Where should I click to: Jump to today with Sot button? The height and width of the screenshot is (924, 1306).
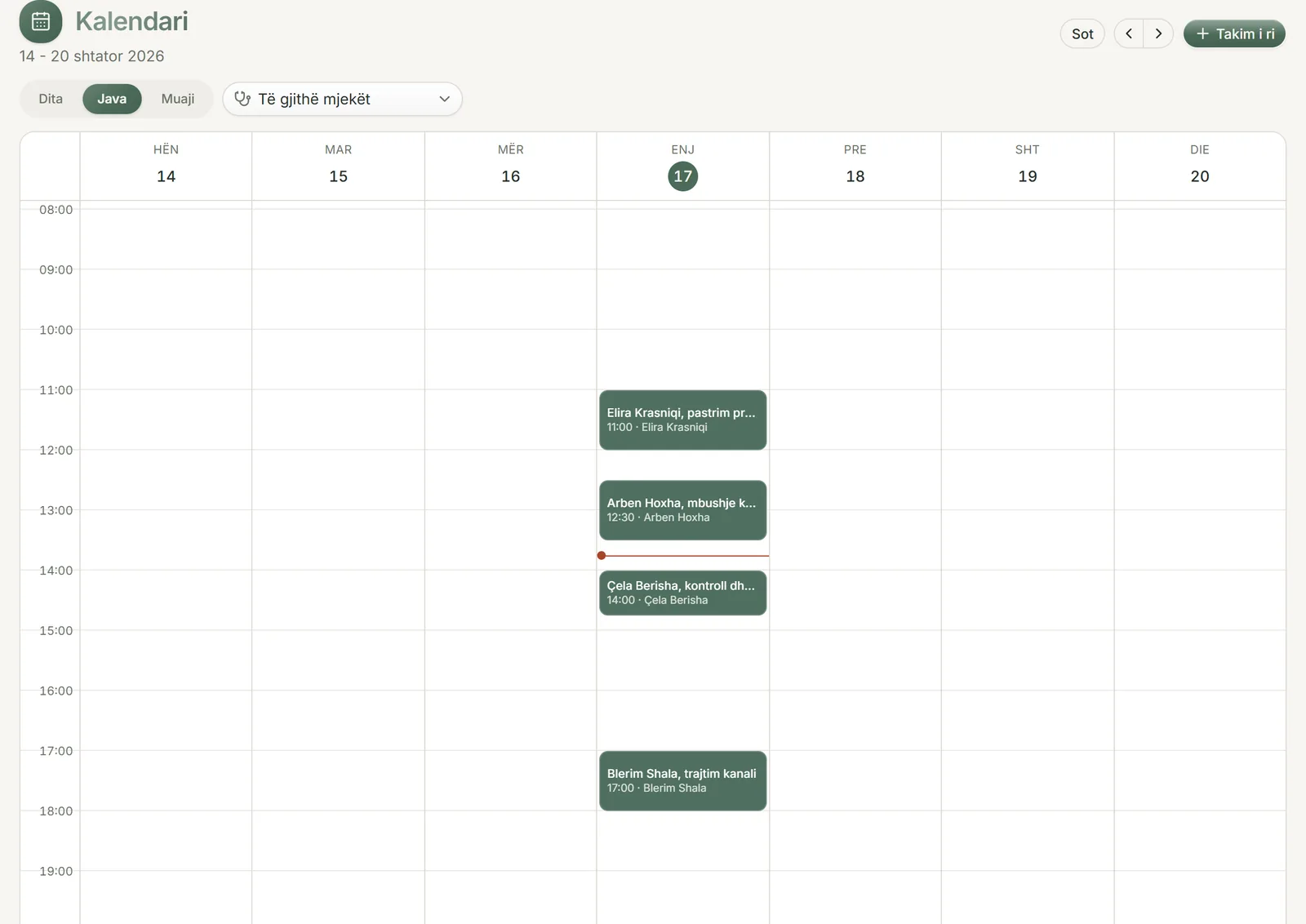[1082, 33]
